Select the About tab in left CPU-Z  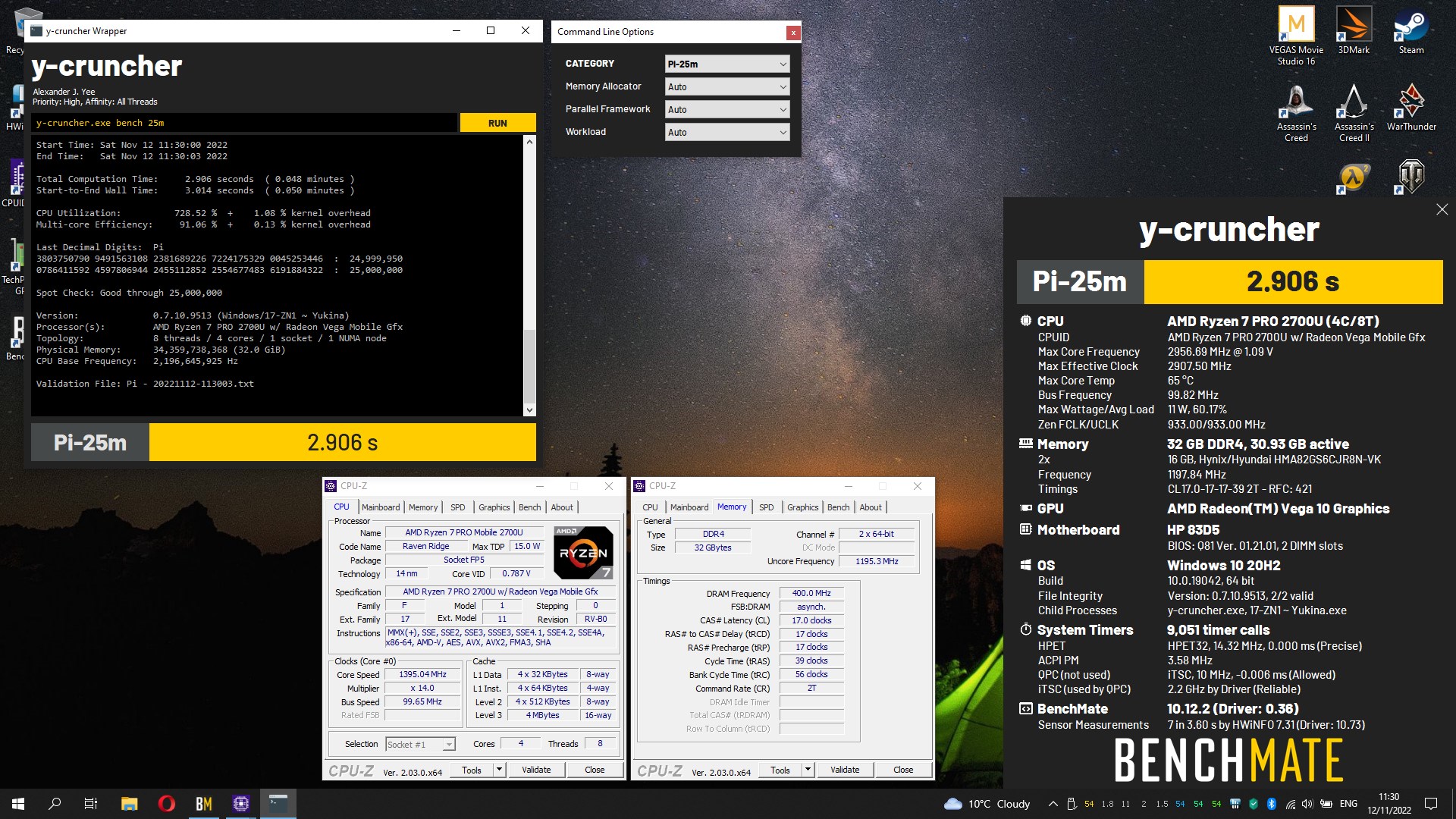coord(562,507)
